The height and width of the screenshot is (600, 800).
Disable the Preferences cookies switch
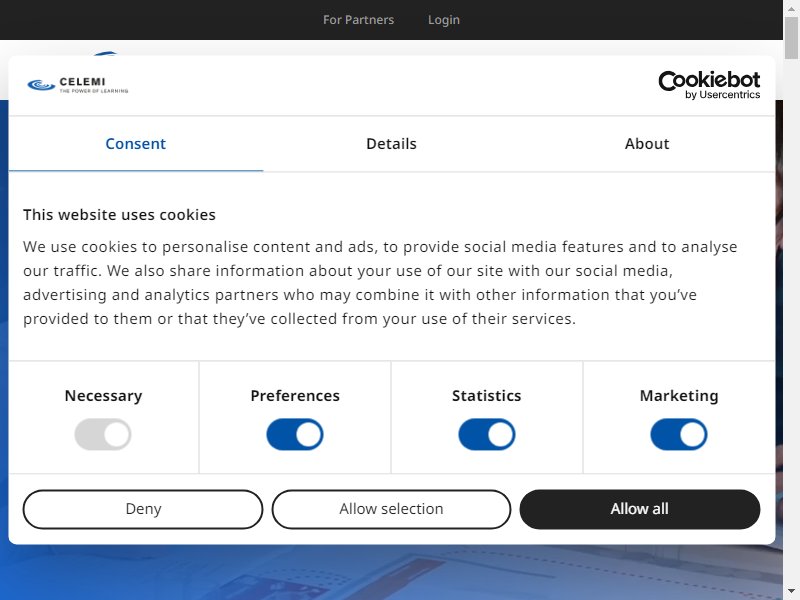coord(295,435)
